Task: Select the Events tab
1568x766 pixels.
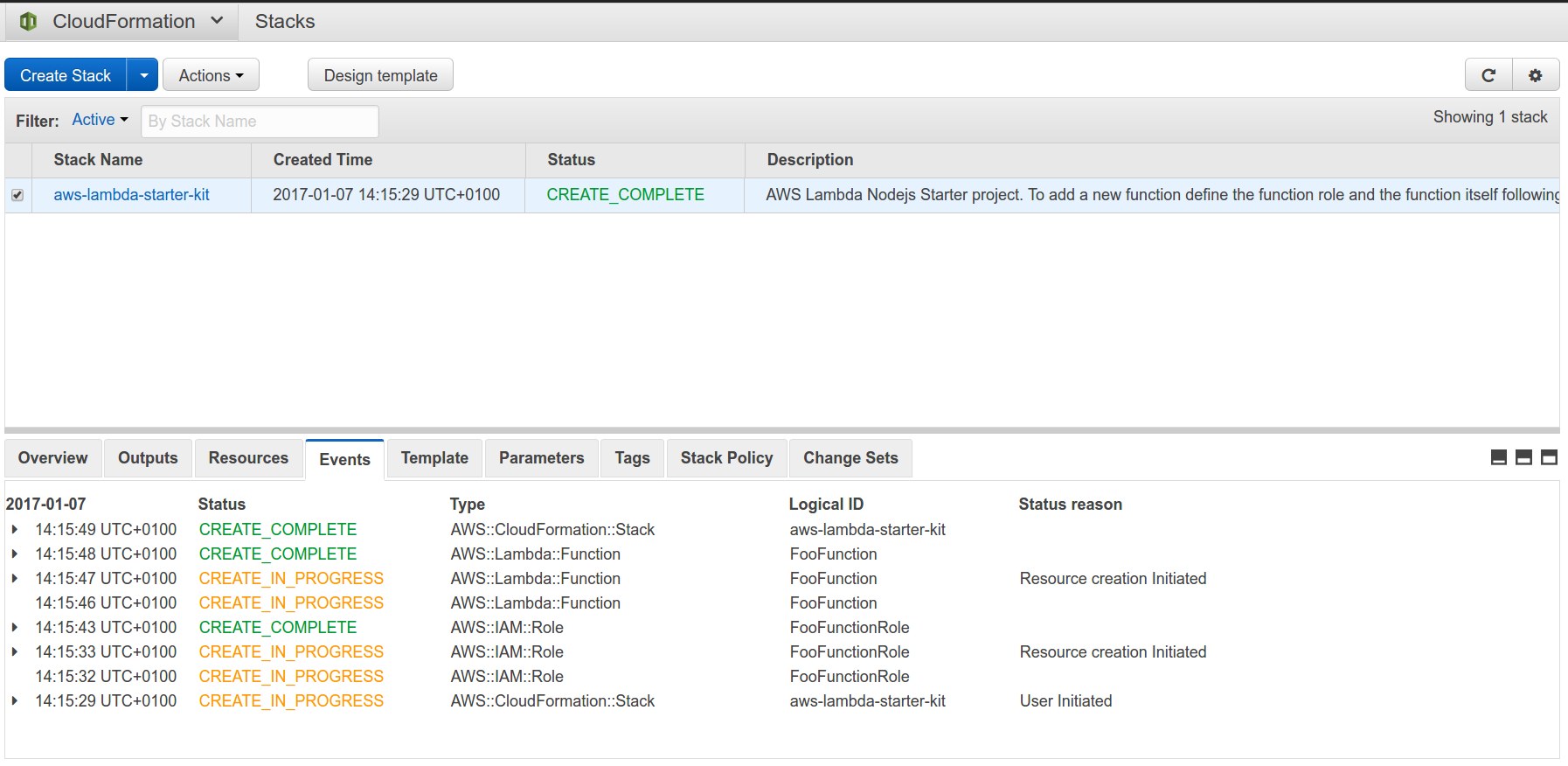Action: pyautogui.click(x=344, y=459)
